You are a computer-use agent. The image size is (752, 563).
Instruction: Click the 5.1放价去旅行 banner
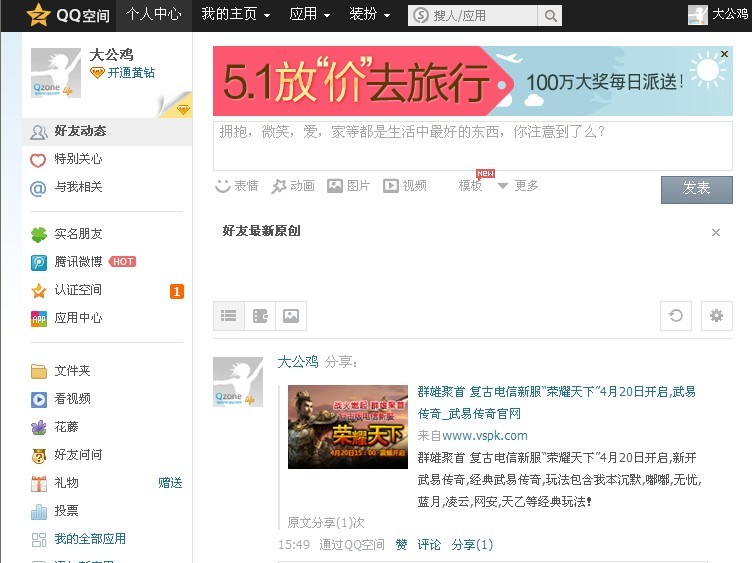pos(472,81)
